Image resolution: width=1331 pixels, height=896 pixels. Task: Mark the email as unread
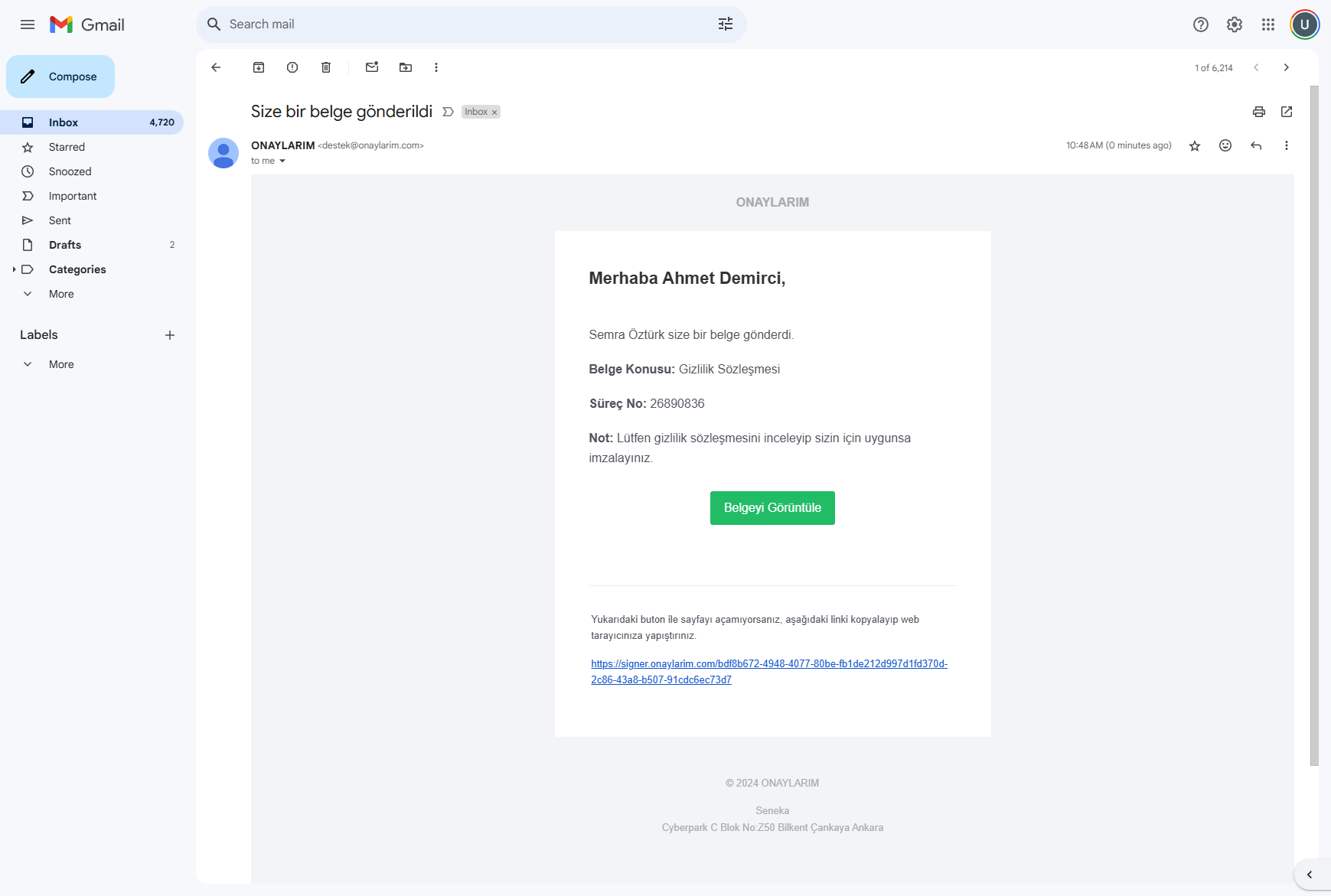[x=372, y=67]
